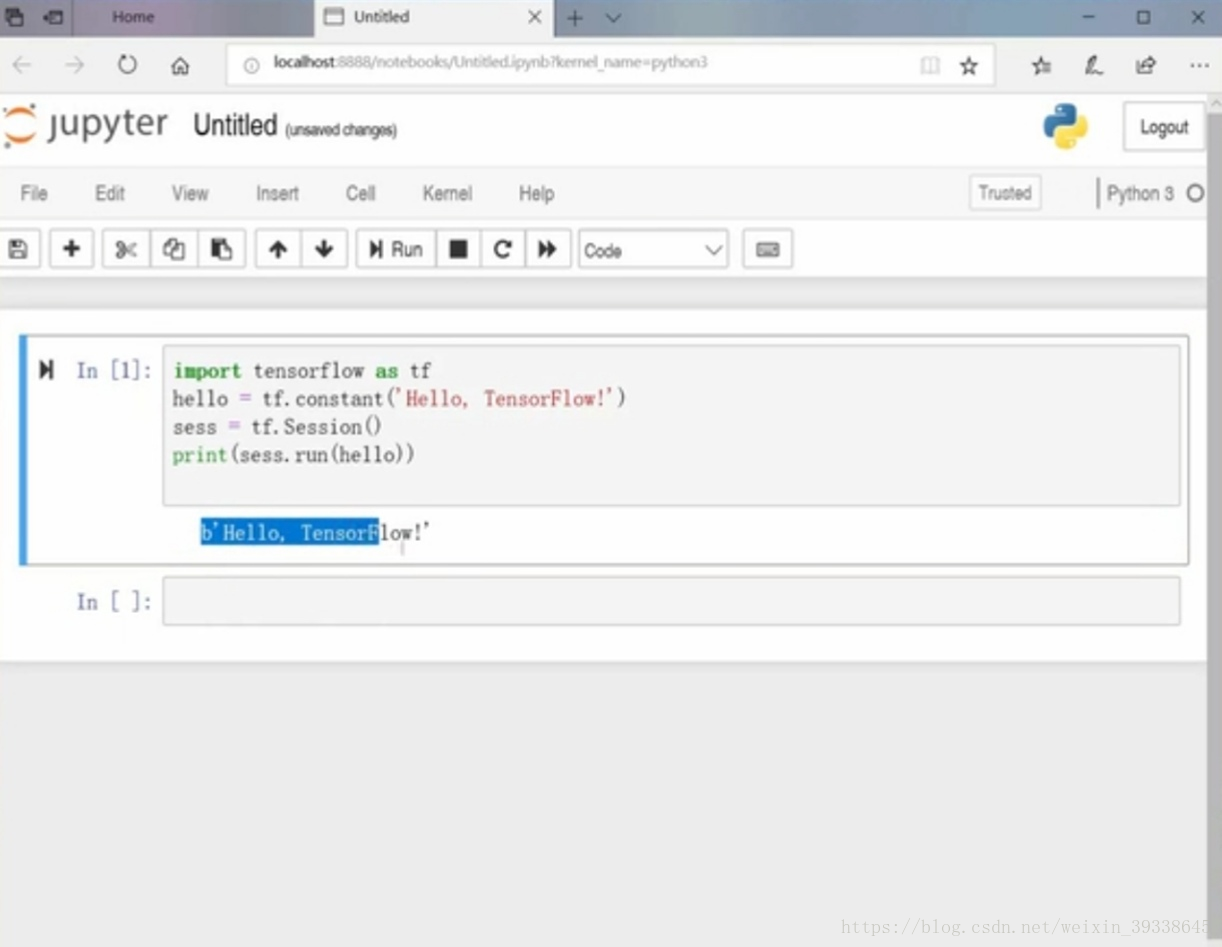Open the cell type Code dropdown
The width and height of the screenshot is (1222, 947).
tap(653, 250)
